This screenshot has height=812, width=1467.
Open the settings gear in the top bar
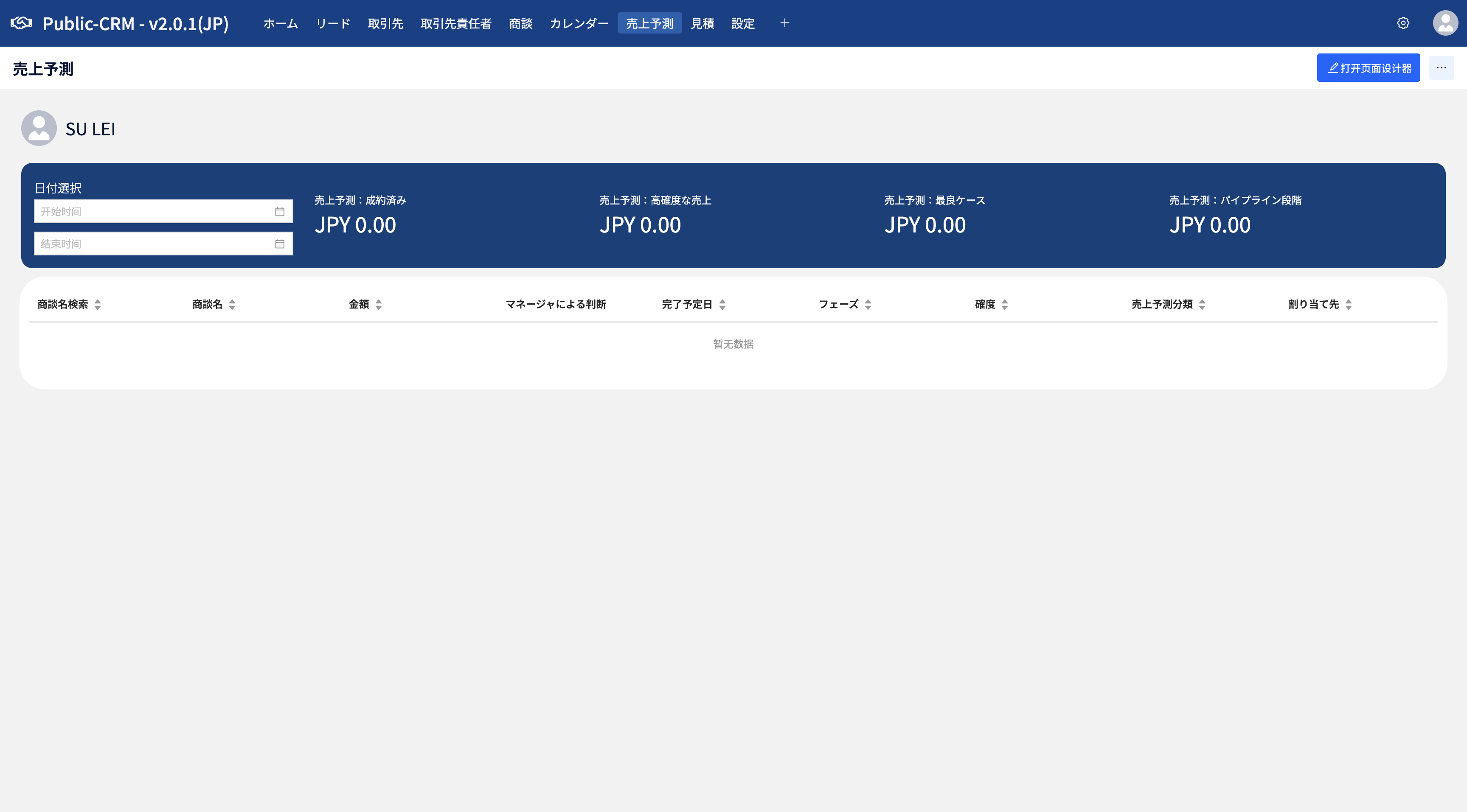[x=1402, y=23]
